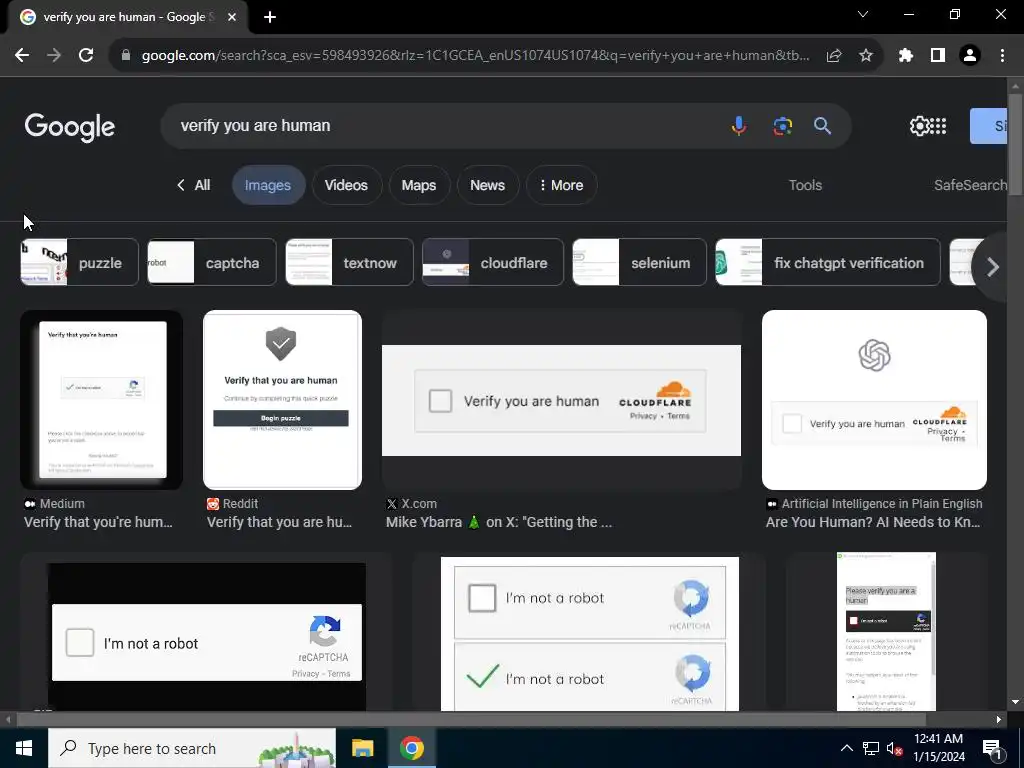Open the Google apps grid
1024x768 pixels.
[938, 125]
